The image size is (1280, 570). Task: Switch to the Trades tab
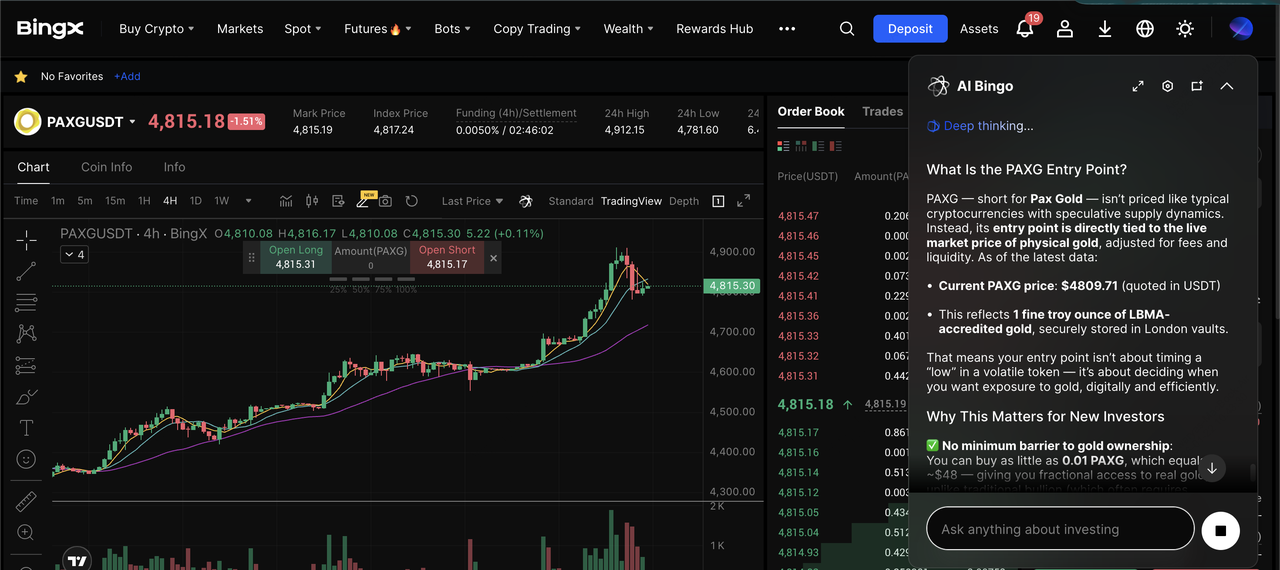tap(882, 112)
